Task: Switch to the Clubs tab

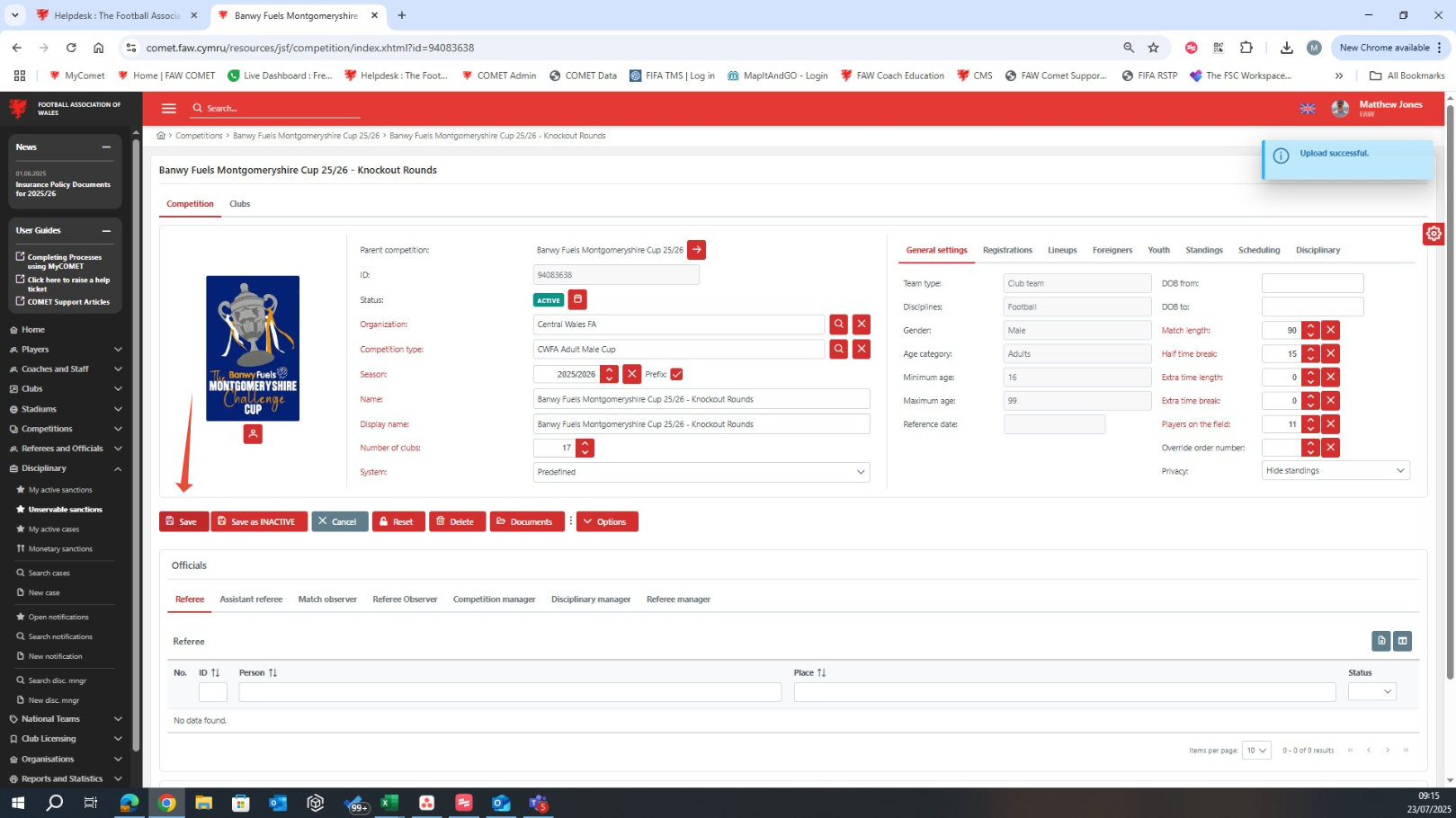Action: [x=239, y=204]
